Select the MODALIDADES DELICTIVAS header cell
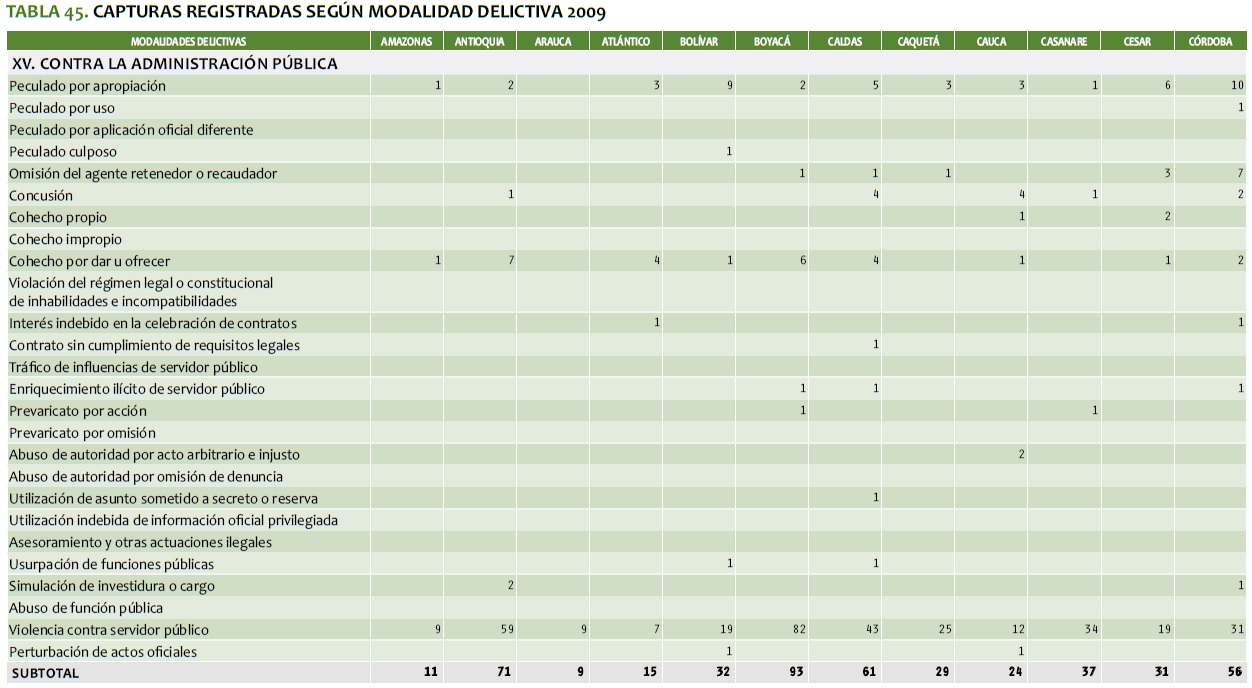The height and width of the screenshot is (688, 1252). (x=188, y=41)
